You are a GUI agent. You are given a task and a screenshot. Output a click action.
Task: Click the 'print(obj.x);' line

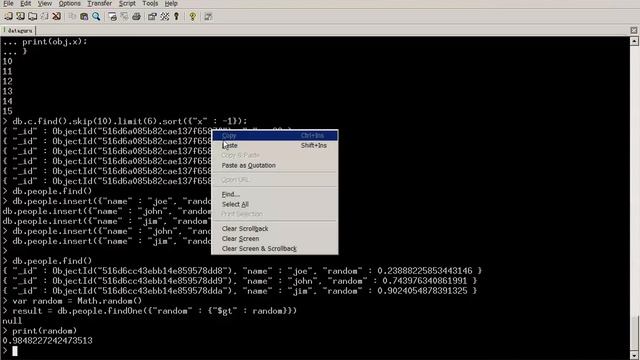pyautogui.click(x=55, y=41)
